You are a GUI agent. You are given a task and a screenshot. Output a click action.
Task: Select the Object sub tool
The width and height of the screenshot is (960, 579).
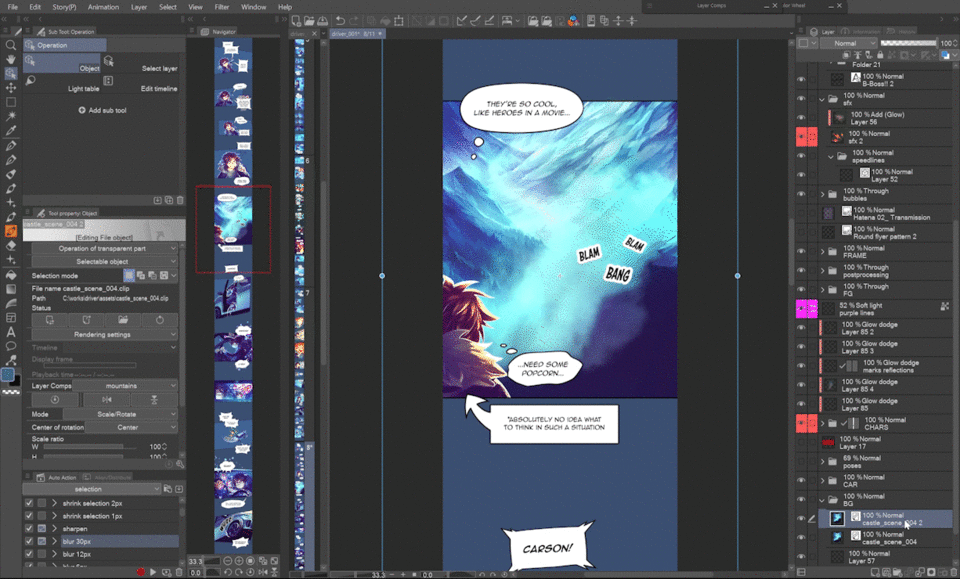(62, 64)
